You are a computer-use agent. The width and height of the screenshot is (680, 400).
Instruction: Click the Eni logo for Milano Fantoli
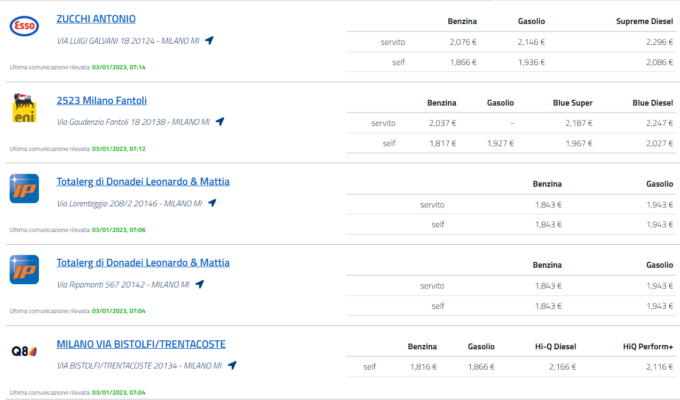point(24,108)
